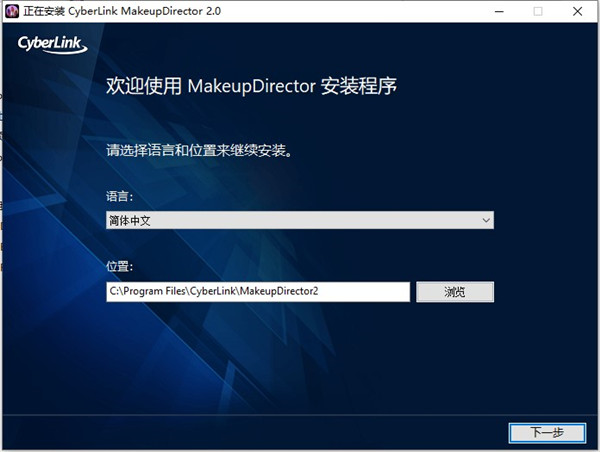The image size is (600, 452).
Task: Click the end of the MakeupDirector2 path text
Action: (319, 291)
